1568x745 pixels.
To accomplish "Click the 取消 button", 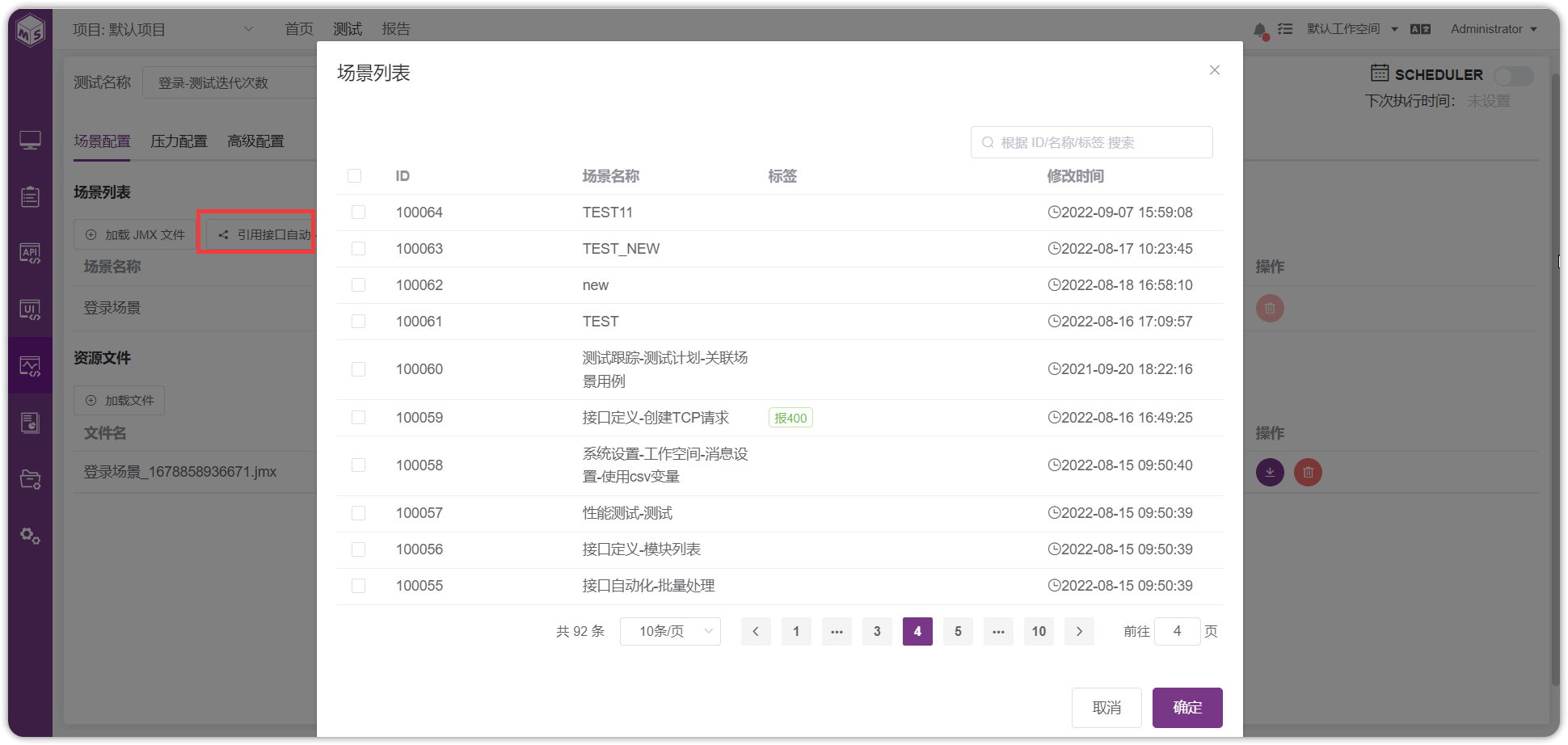I will pos(1106,708).
